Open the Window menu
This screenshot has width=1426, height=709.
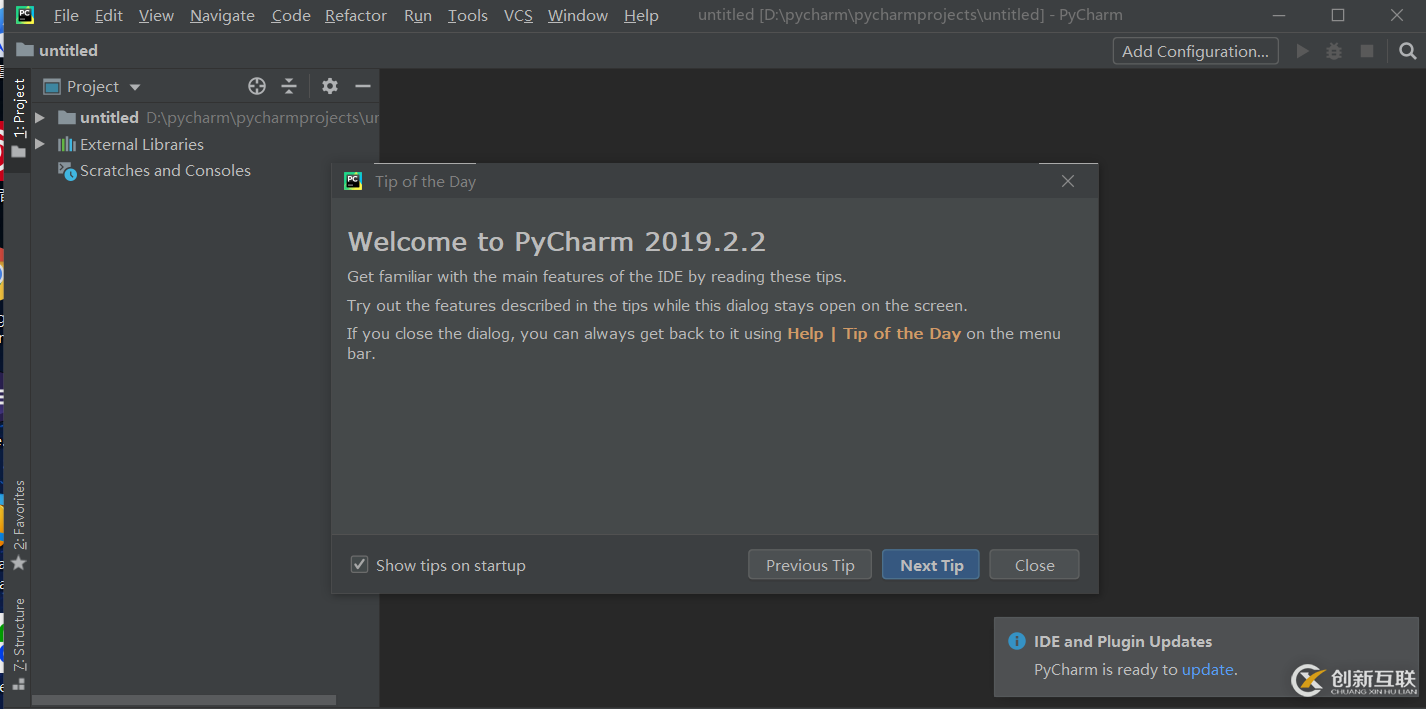pos(578,15)
